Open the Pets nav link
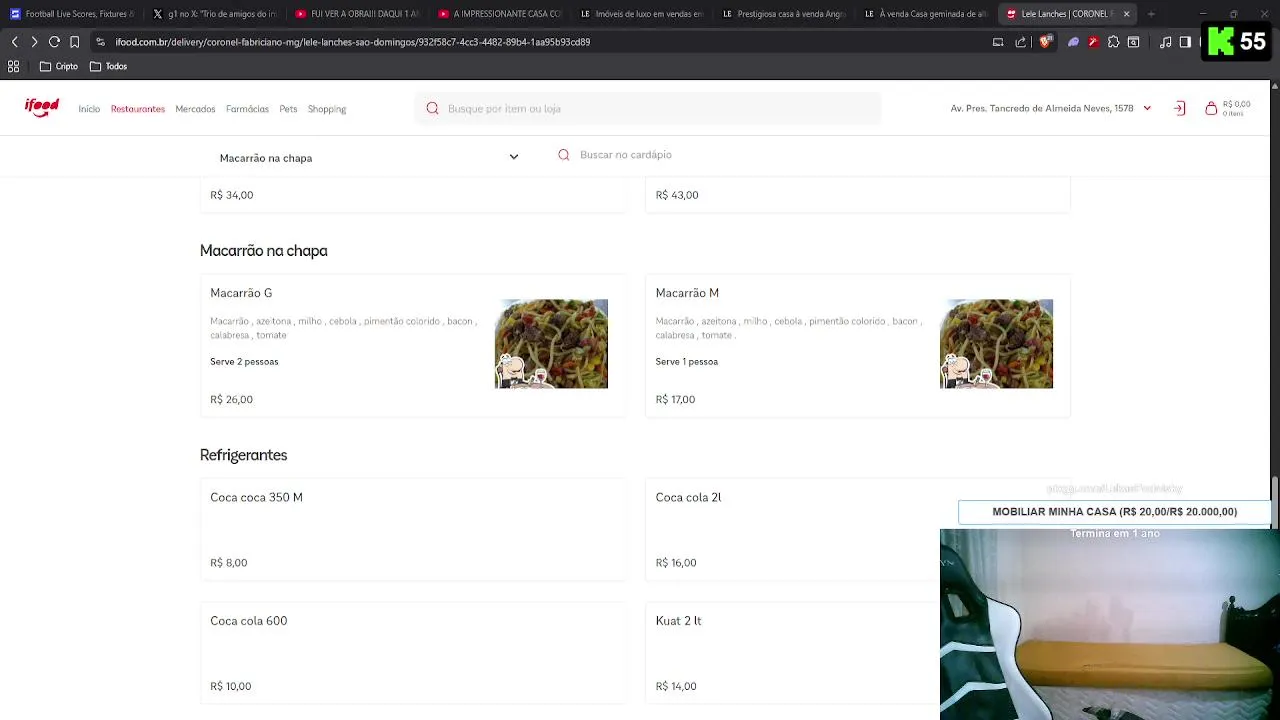Image resolution: width=1280 pixels, height=720 pixels. (288, 109)
